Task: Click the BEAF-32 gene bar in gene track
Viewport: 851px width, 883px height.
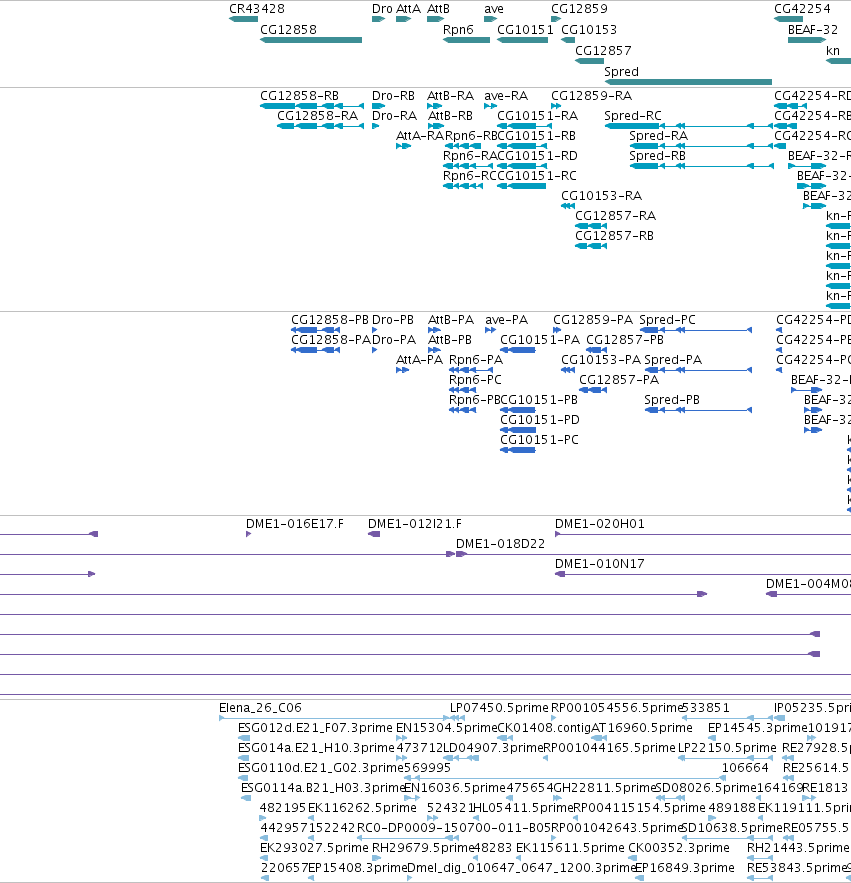Action: pyautogui.click(x=807, y=40)
